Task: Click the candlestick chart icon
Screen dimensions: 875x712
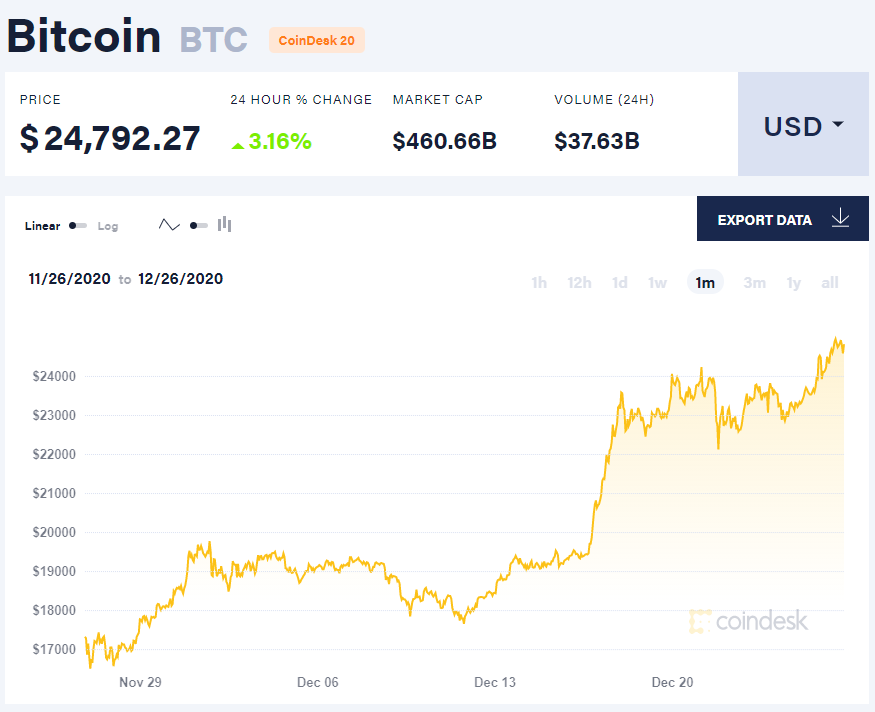Action: pyautogui.click(x=225, y=225)
